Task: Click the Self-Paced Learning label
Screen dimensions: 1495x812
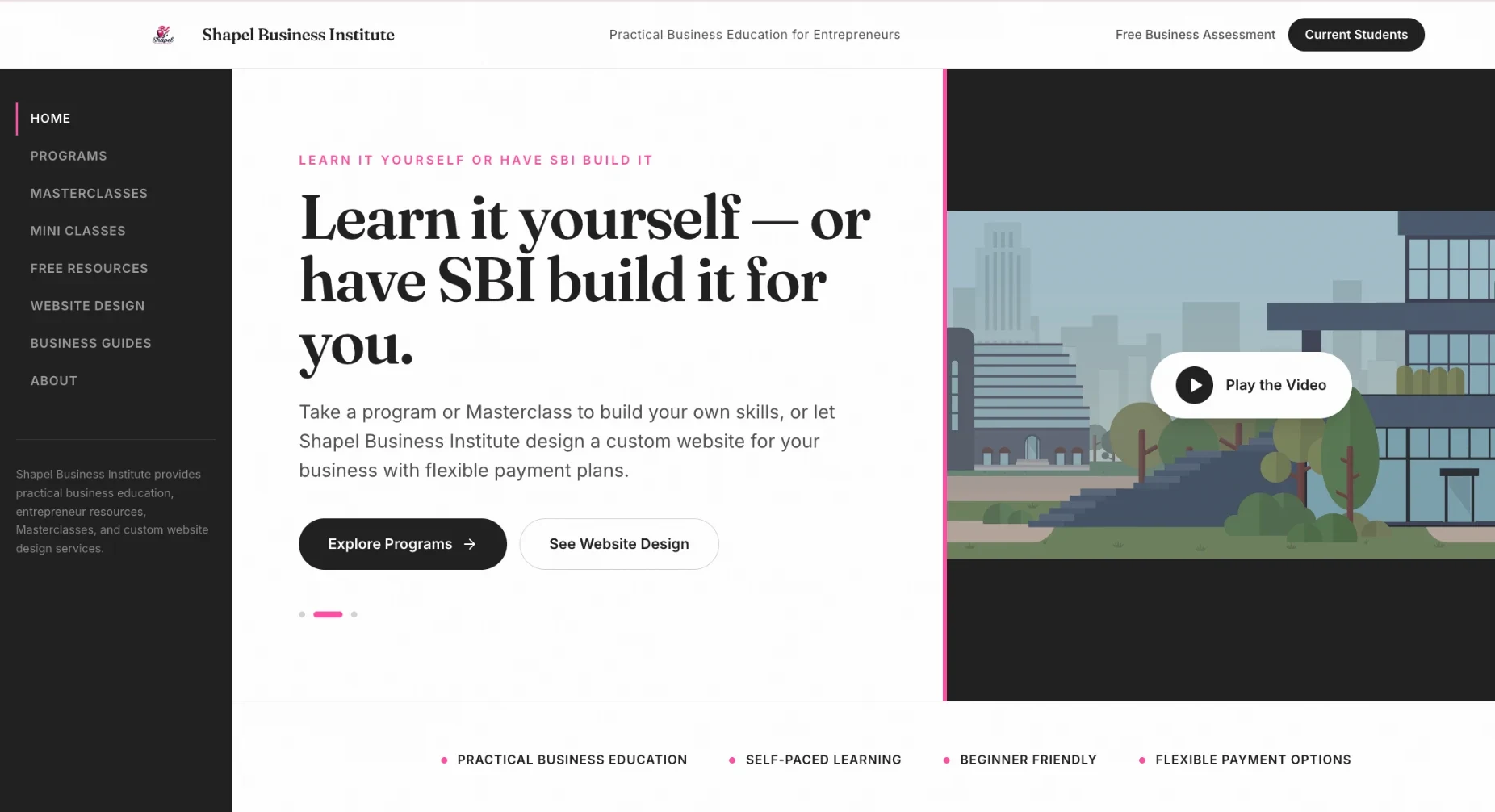Action: pos(823,760)
